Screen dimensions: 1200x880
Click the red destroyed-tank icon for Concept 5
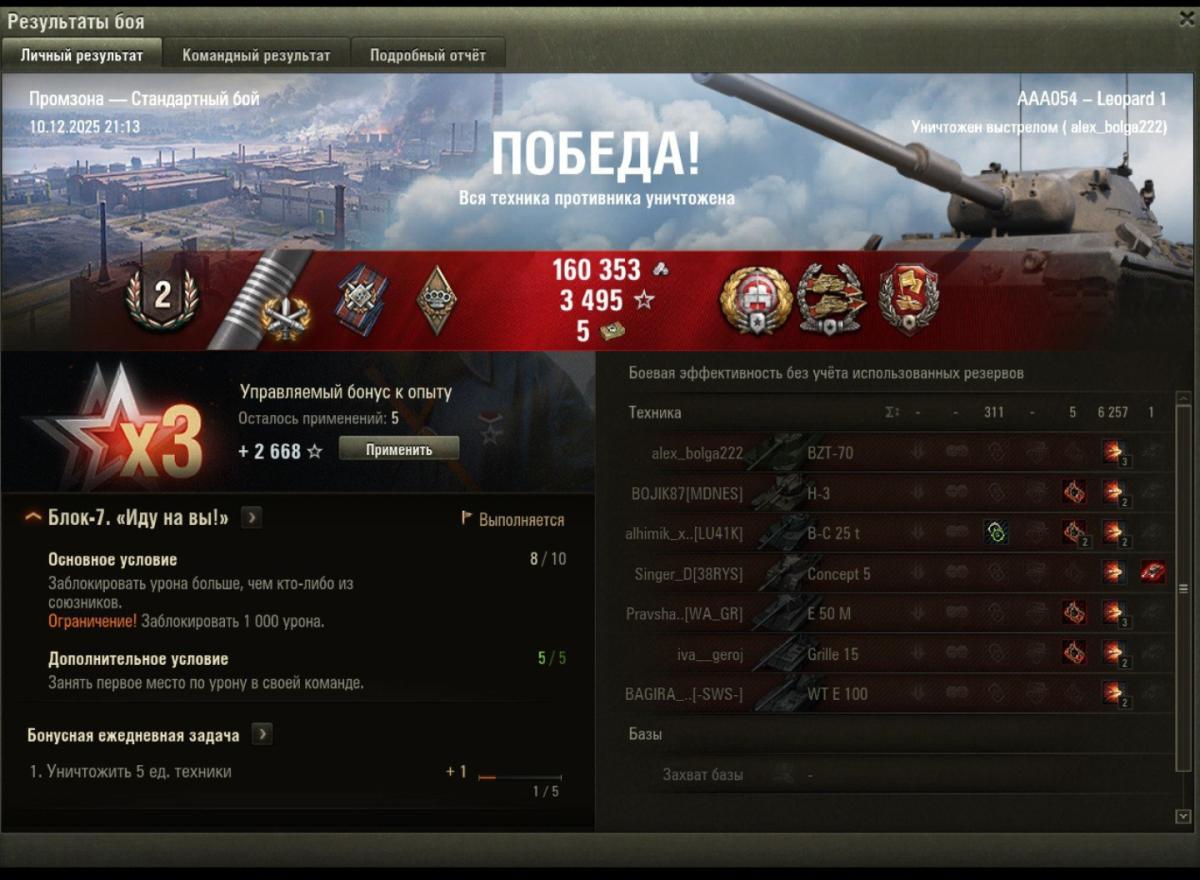pos(1152,573)
